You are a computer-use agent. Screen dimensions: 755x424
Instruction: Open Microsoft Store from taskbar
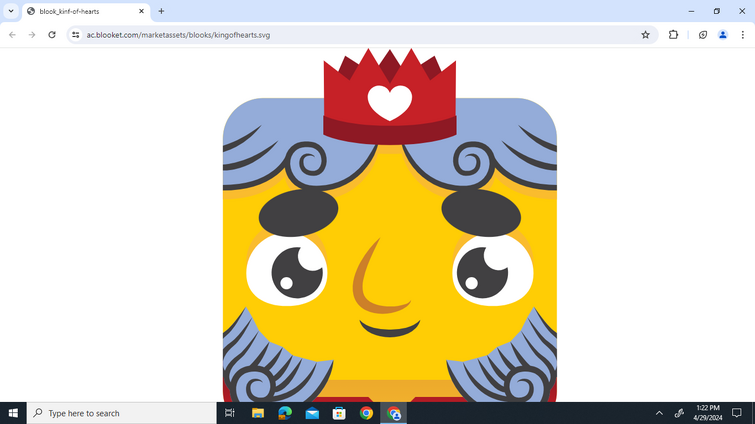(339, 413)
